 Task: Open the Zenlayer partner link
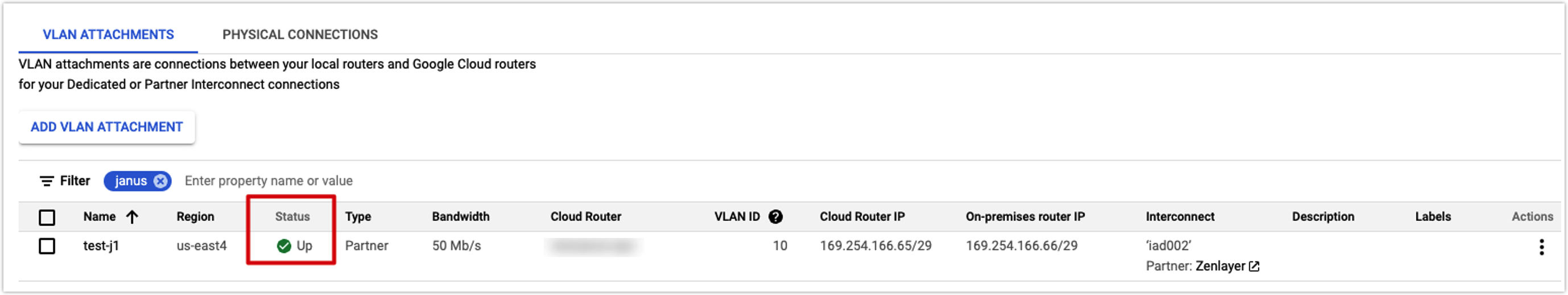[1220, 267]
